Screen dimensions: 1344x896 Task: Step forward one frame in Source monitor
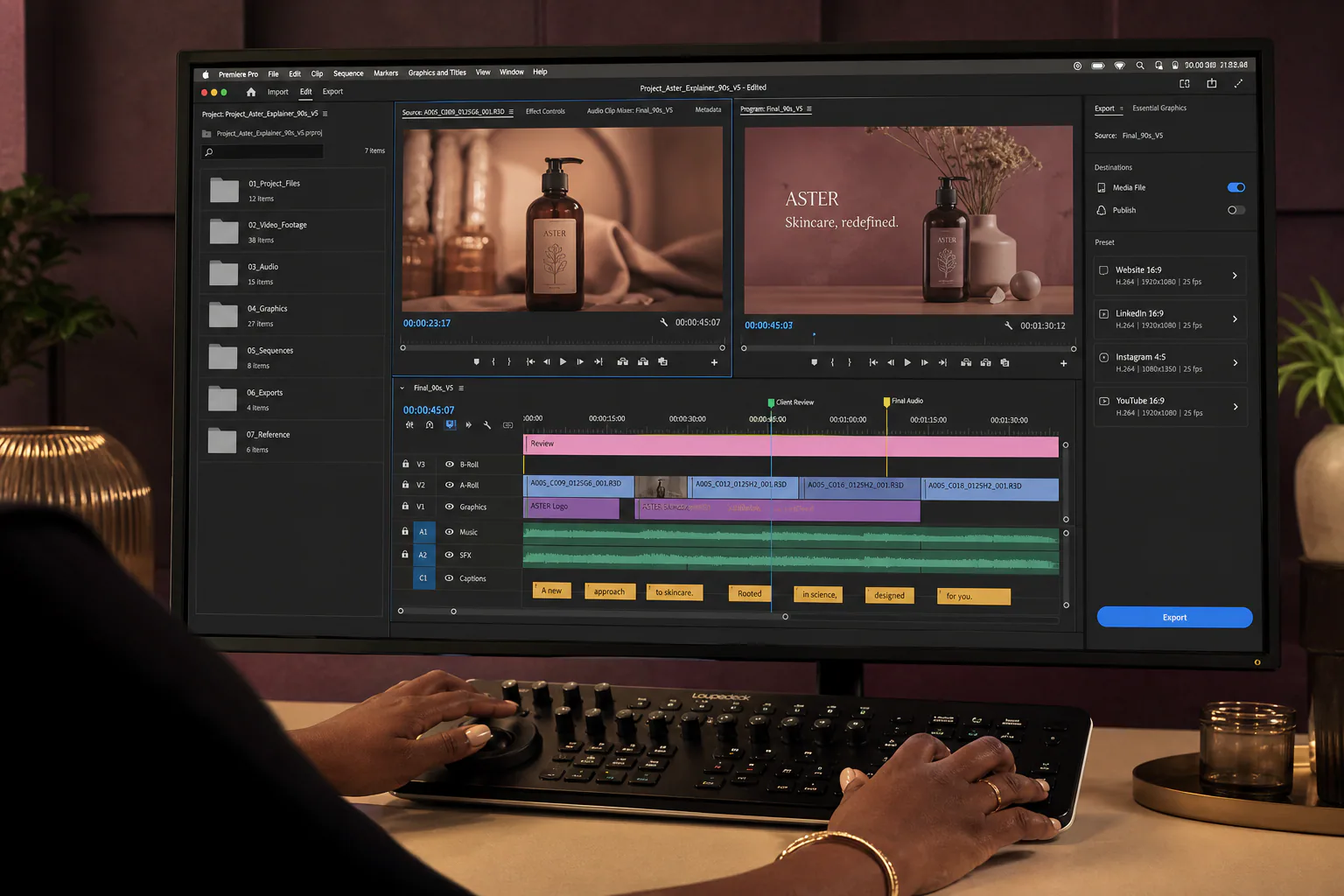(580, 361)
